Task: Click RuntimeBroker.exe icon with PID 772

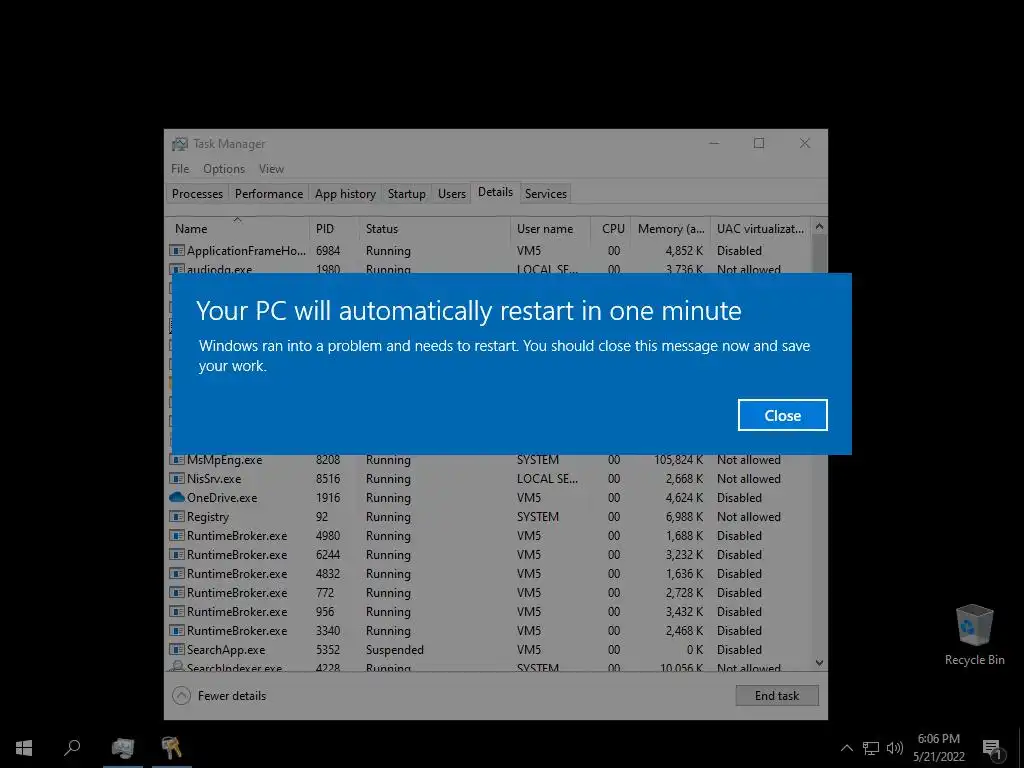Action: [177, 593]
